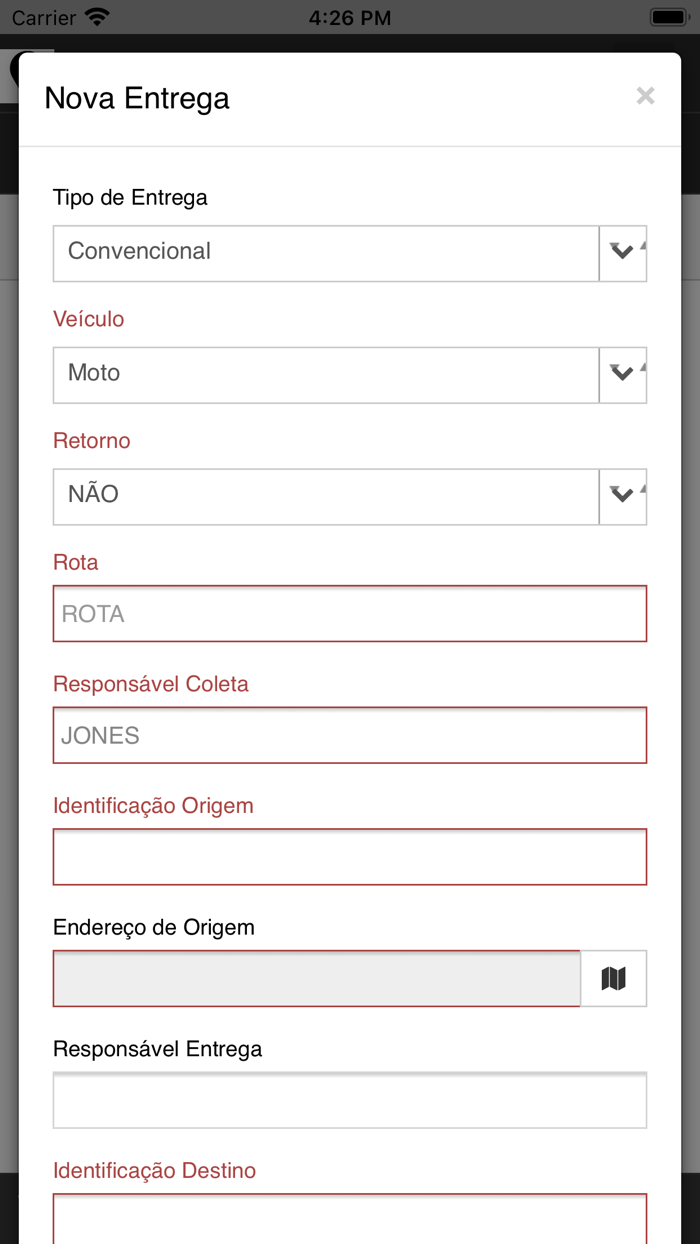The image size is (700, 1244).
Task: Click the Endereço de Origem address field
Action: click(x=317, y=978)
